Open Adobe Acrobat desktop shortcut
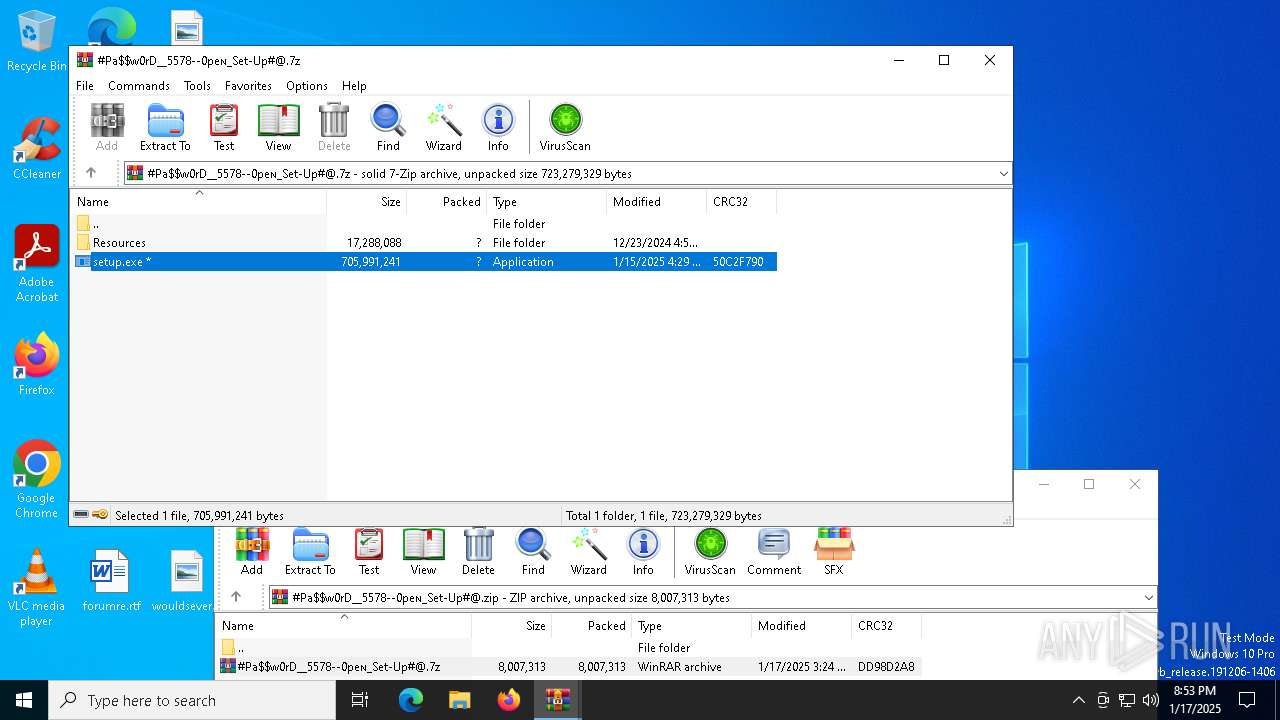Screen dimensions: 1280x720 pos(37,263)
